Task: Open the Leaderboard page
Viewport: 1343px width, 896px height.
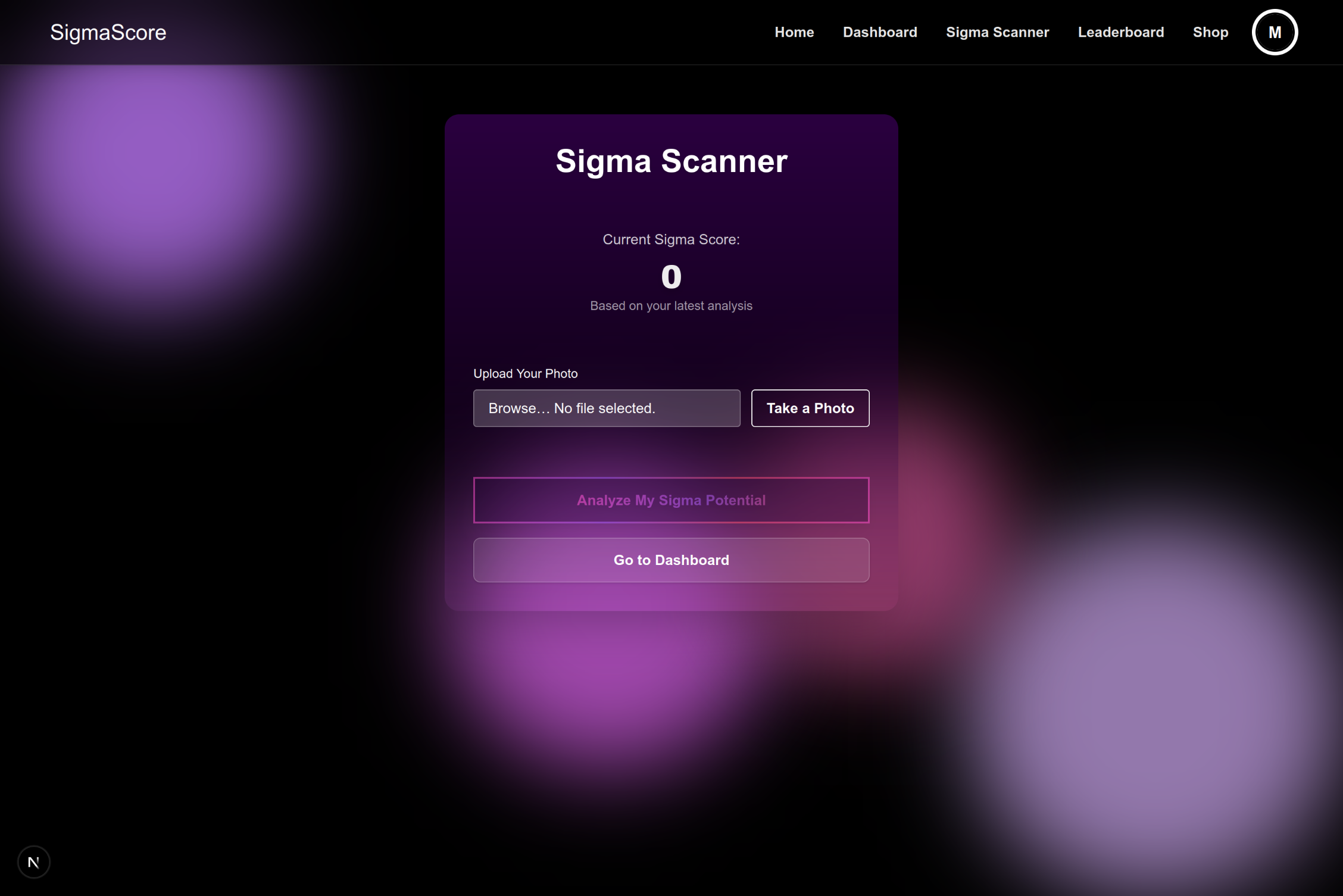Action: coord(1120,32)
